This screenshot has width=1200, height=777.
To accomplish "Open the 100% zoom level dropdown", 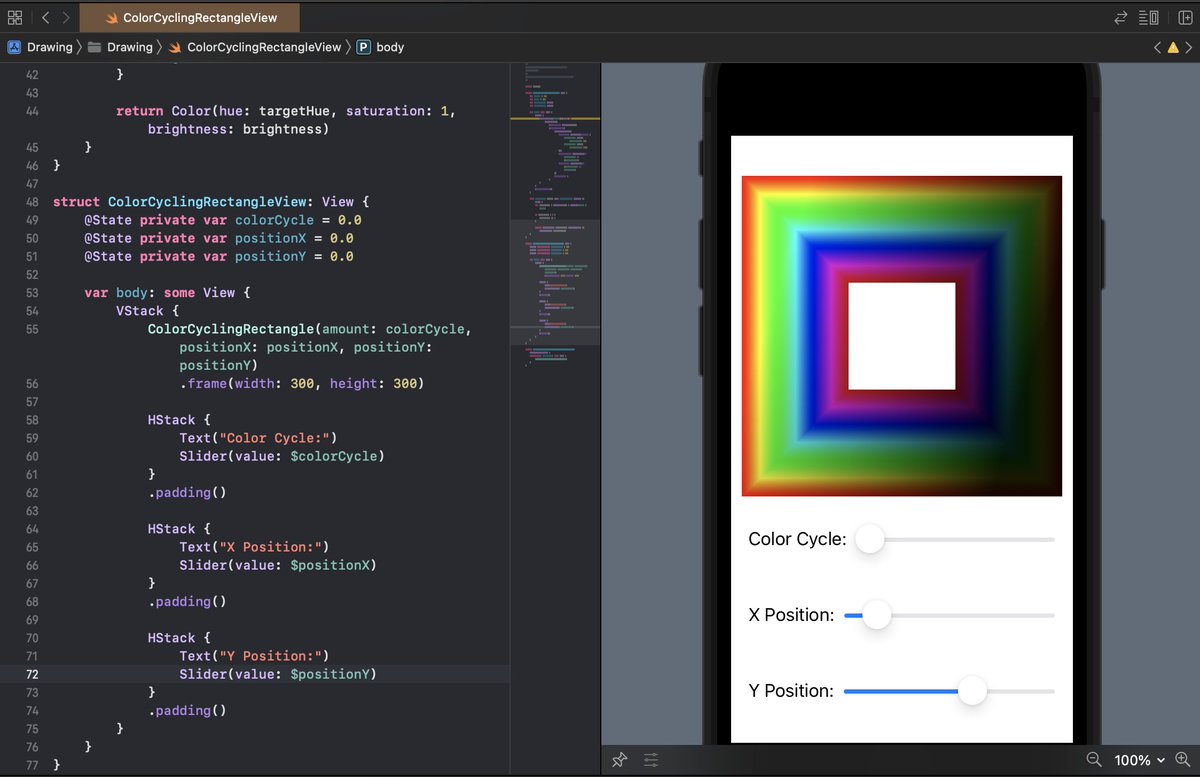I will point(1139,760).
